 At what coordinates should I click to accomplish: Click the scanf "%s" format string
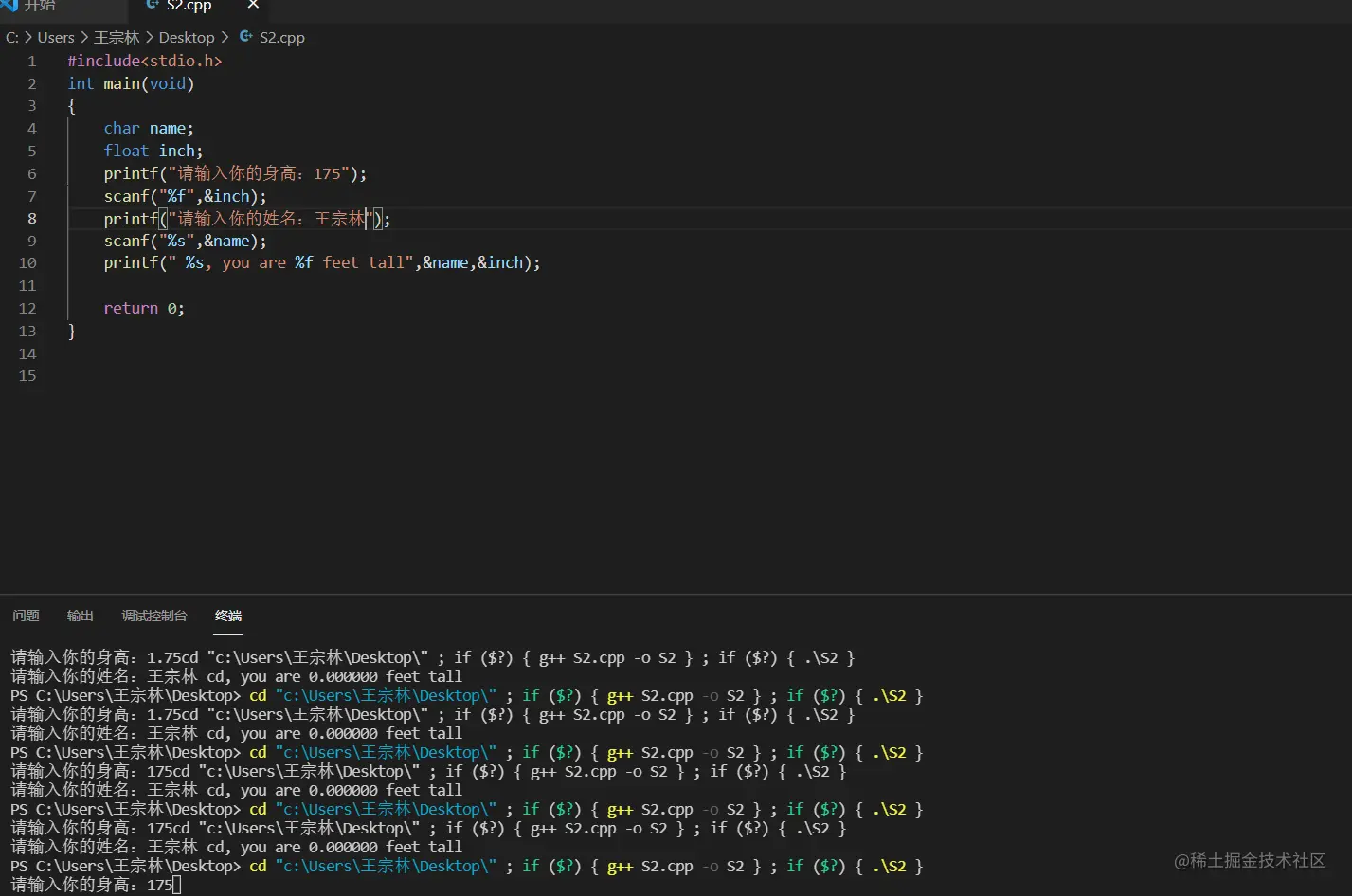[x=177, y=241]
